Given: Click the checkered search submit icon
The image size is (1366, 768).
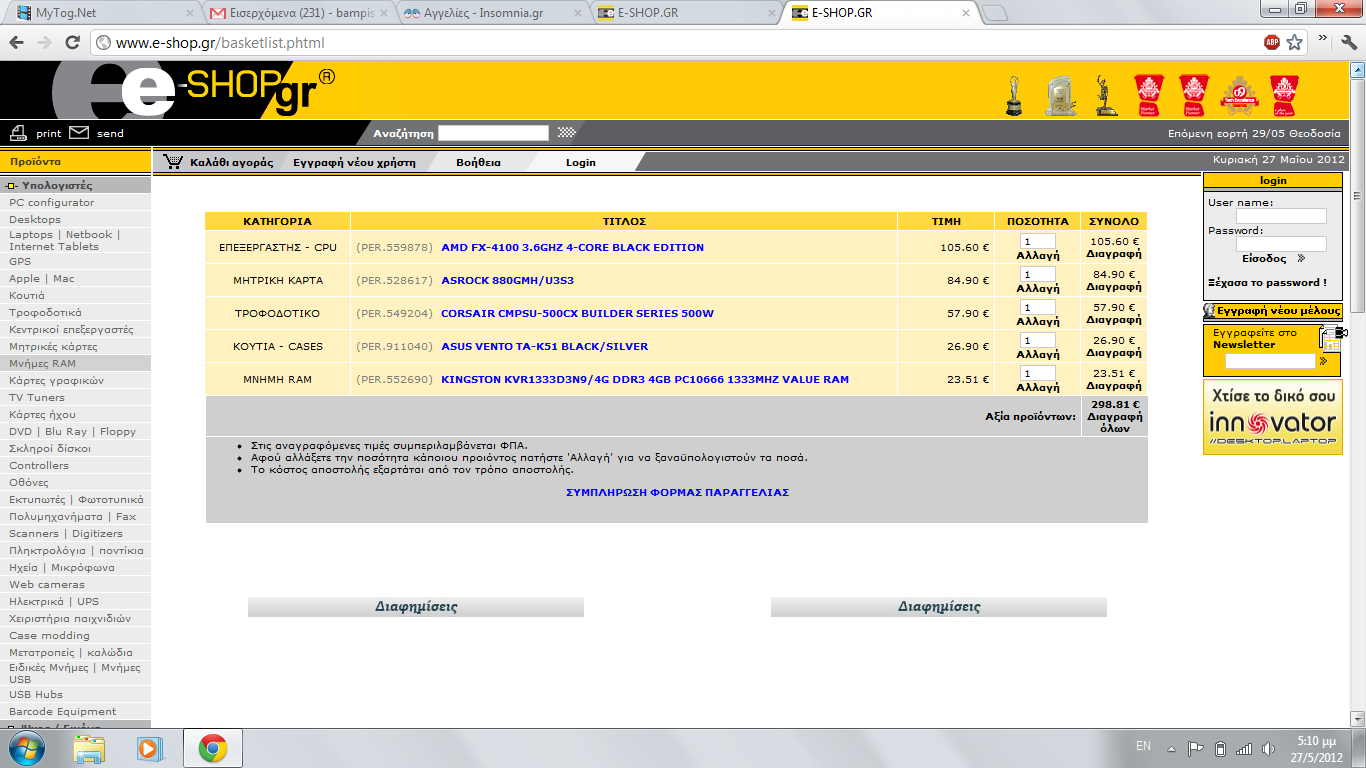Looking at the screenshot, I should click(x=567, y=132).
